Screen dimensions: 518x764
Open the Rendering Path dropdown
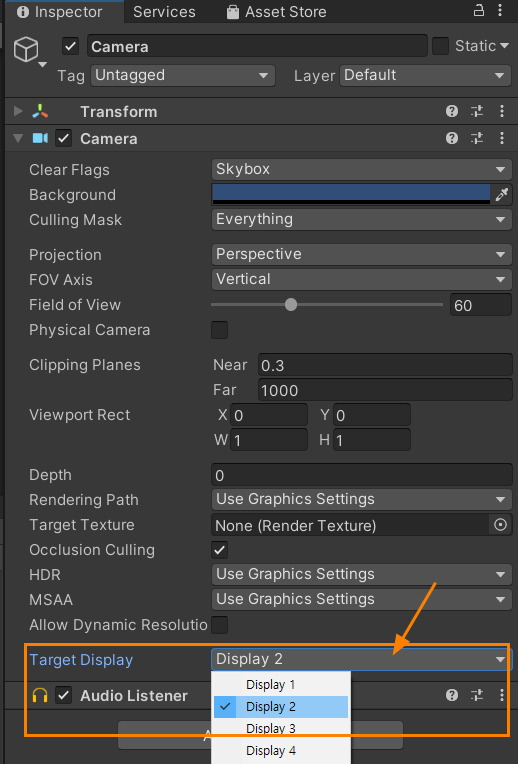click(x=362, y=499)
